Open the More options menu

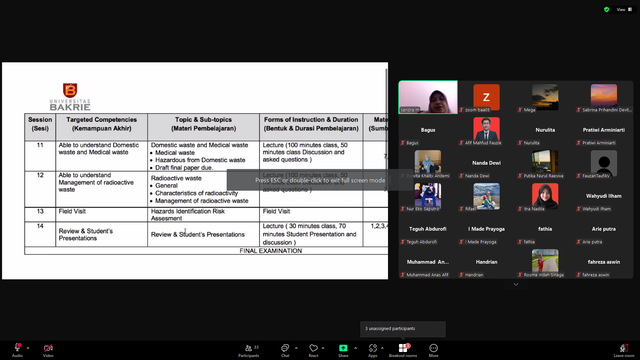click(x=433, y=349)
